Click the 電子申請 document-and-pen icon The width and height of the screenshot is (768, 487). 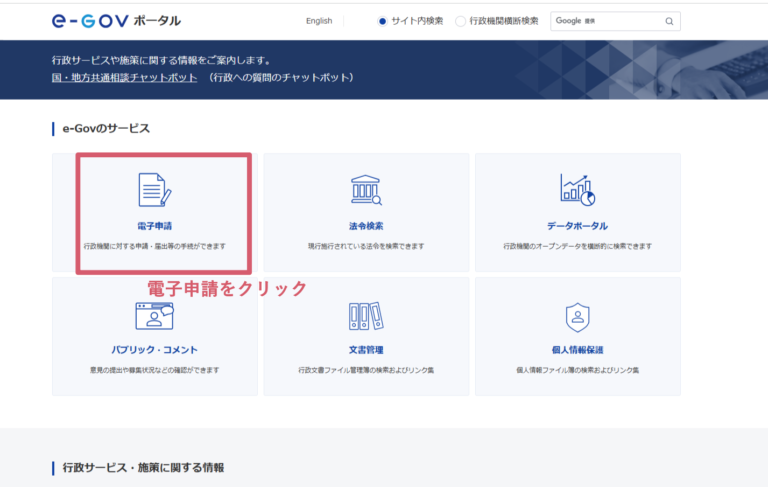(154, 190)
